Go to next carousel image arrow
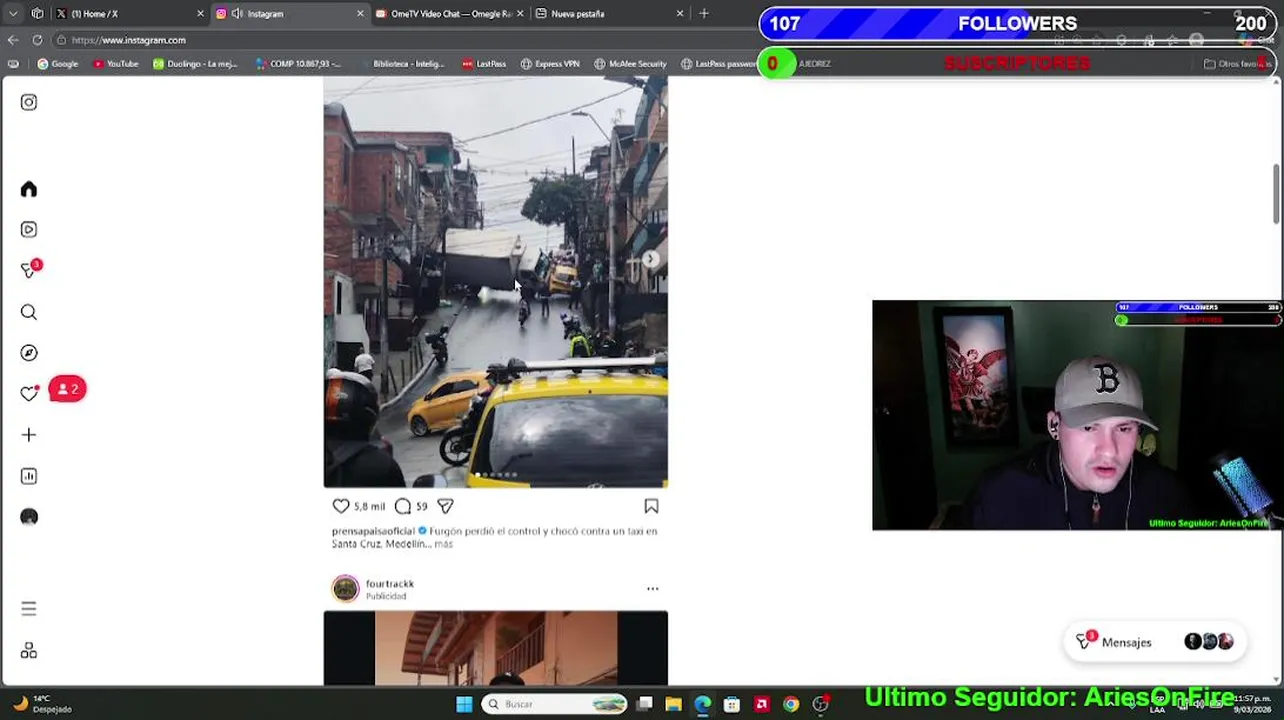Screen dimensions: 1284x720 651,260
